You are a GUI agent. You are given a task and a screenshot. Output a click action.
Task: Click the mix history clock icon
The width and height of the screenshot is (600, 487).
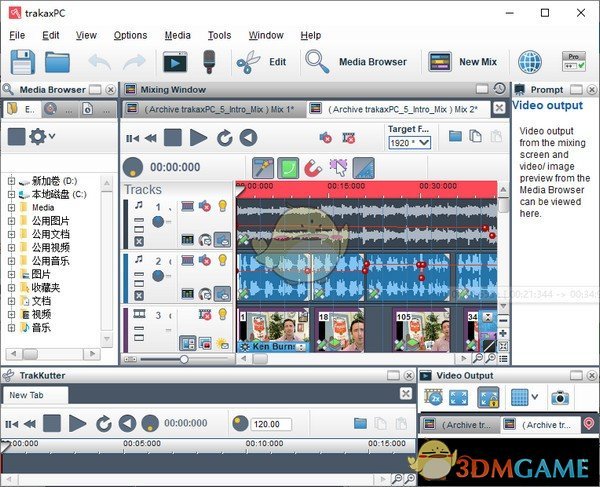click(x=499, y=89)
